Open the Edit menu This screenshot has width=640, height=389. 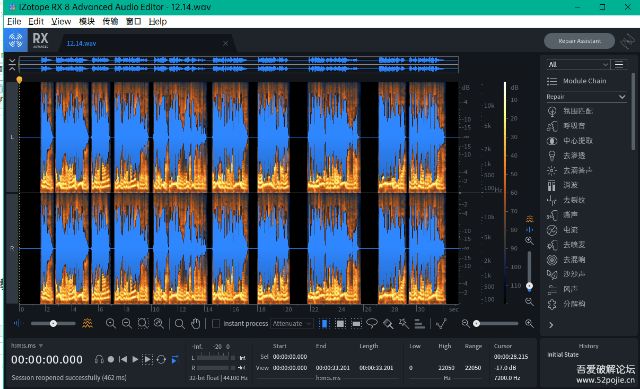(36, 22)
